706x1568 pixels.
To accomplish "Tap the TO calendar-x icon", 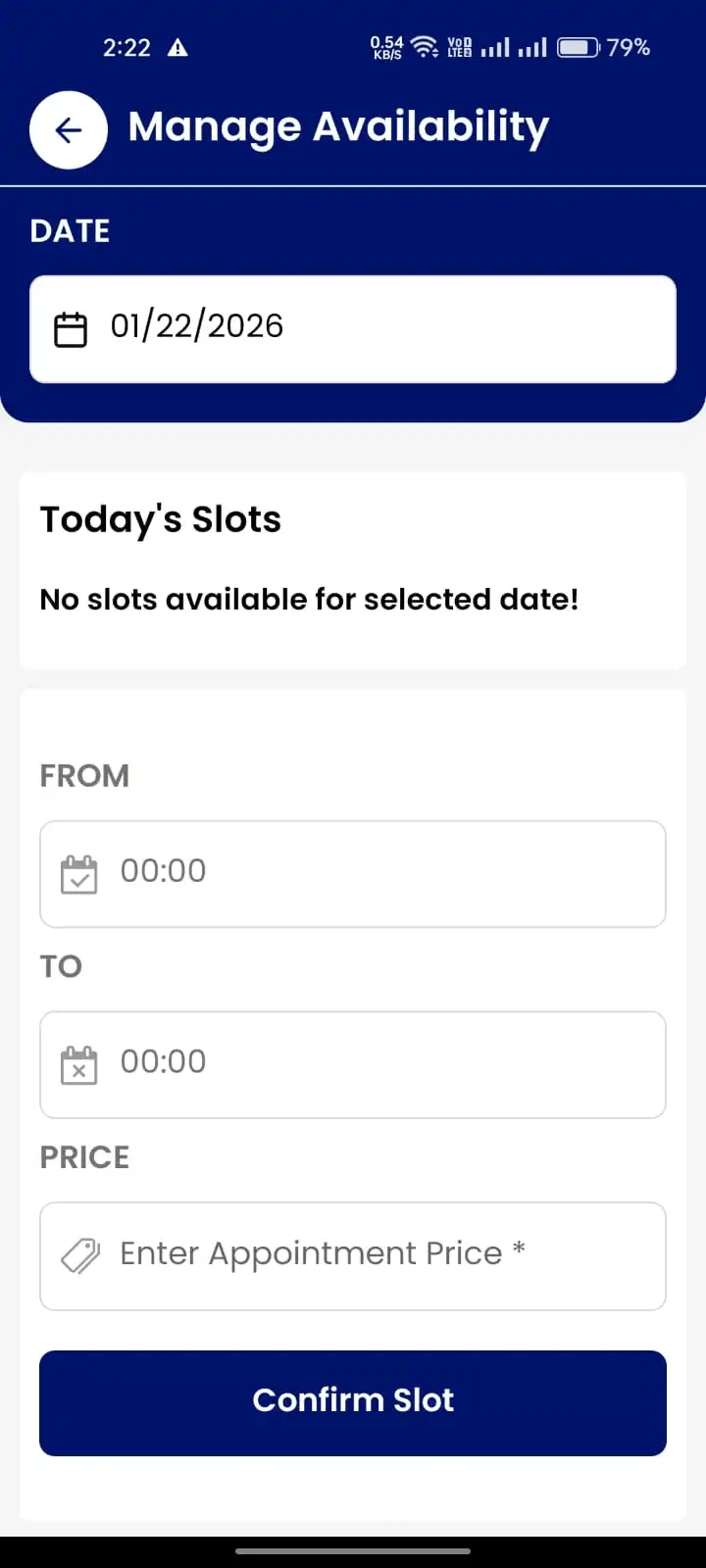I will click(x=79, y=1064).
